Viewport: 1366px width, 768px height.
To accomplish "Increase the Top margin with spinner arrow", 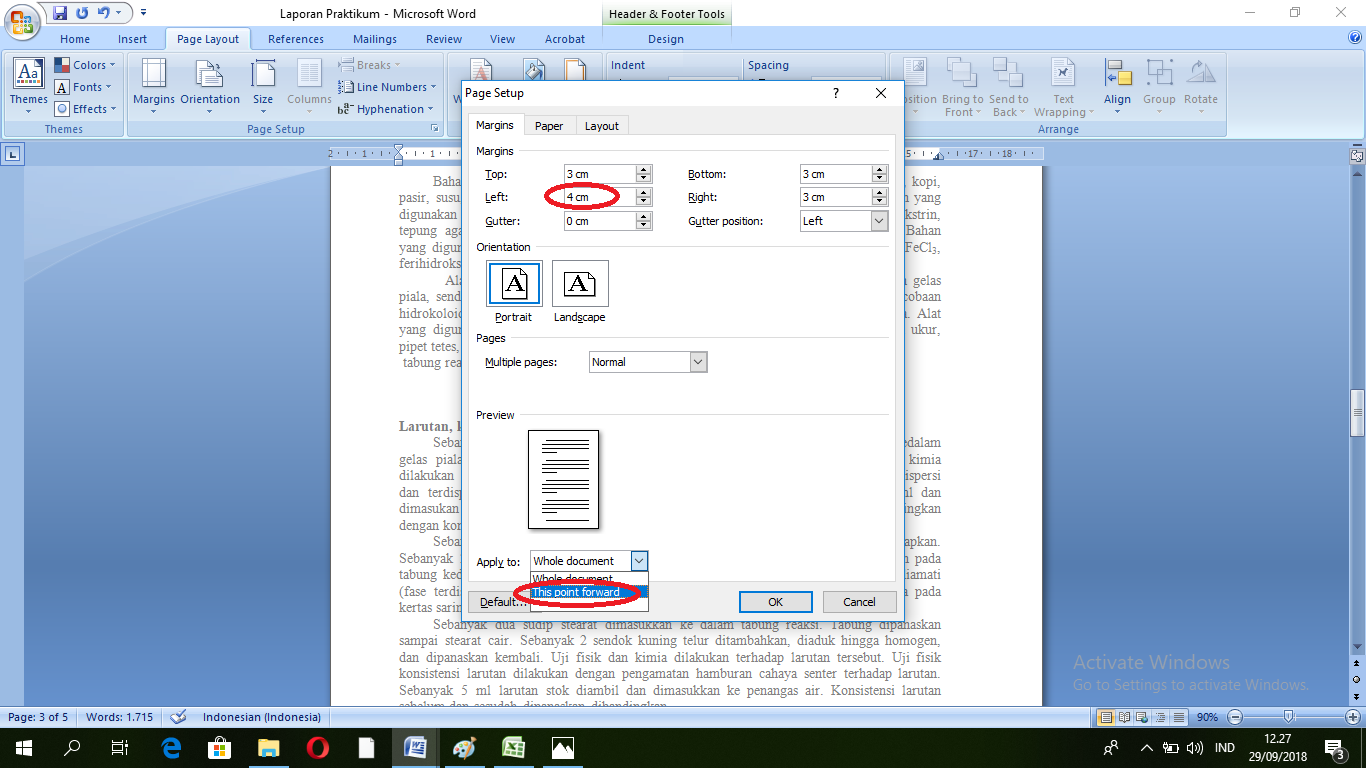I will coord(644,170).
